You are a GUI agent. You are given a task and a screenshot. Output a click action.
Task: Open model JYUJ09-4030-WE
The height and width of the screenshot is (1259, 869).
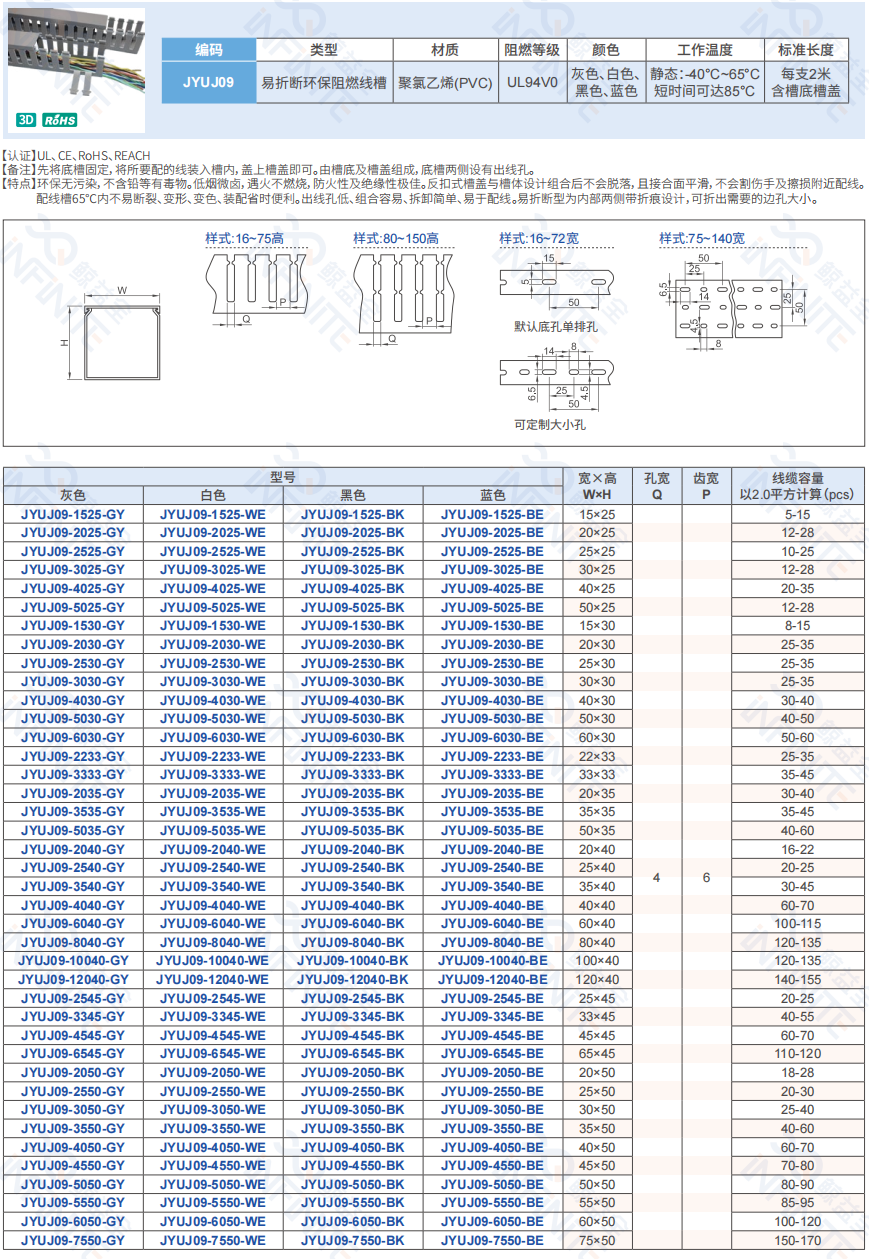213,700
